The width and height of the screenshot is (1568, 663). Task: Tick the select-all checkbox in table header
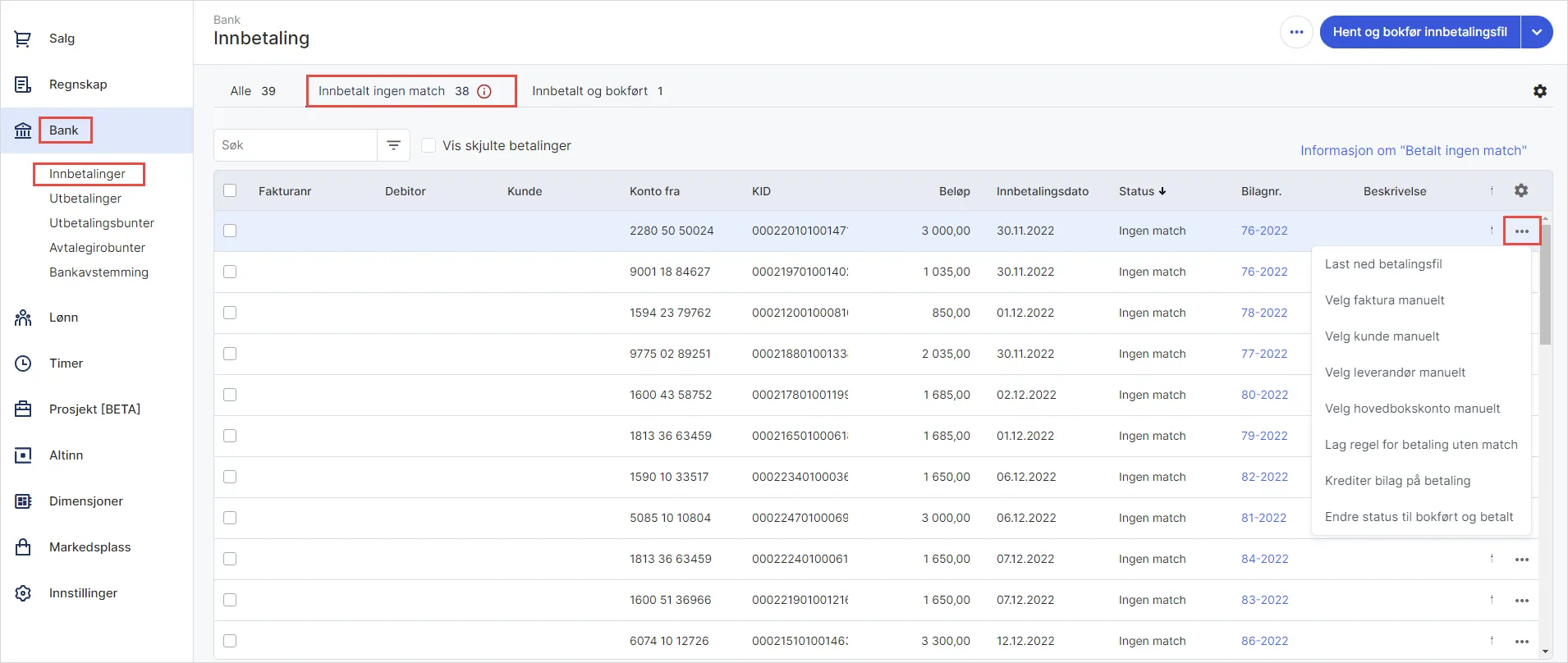[230, 190]
